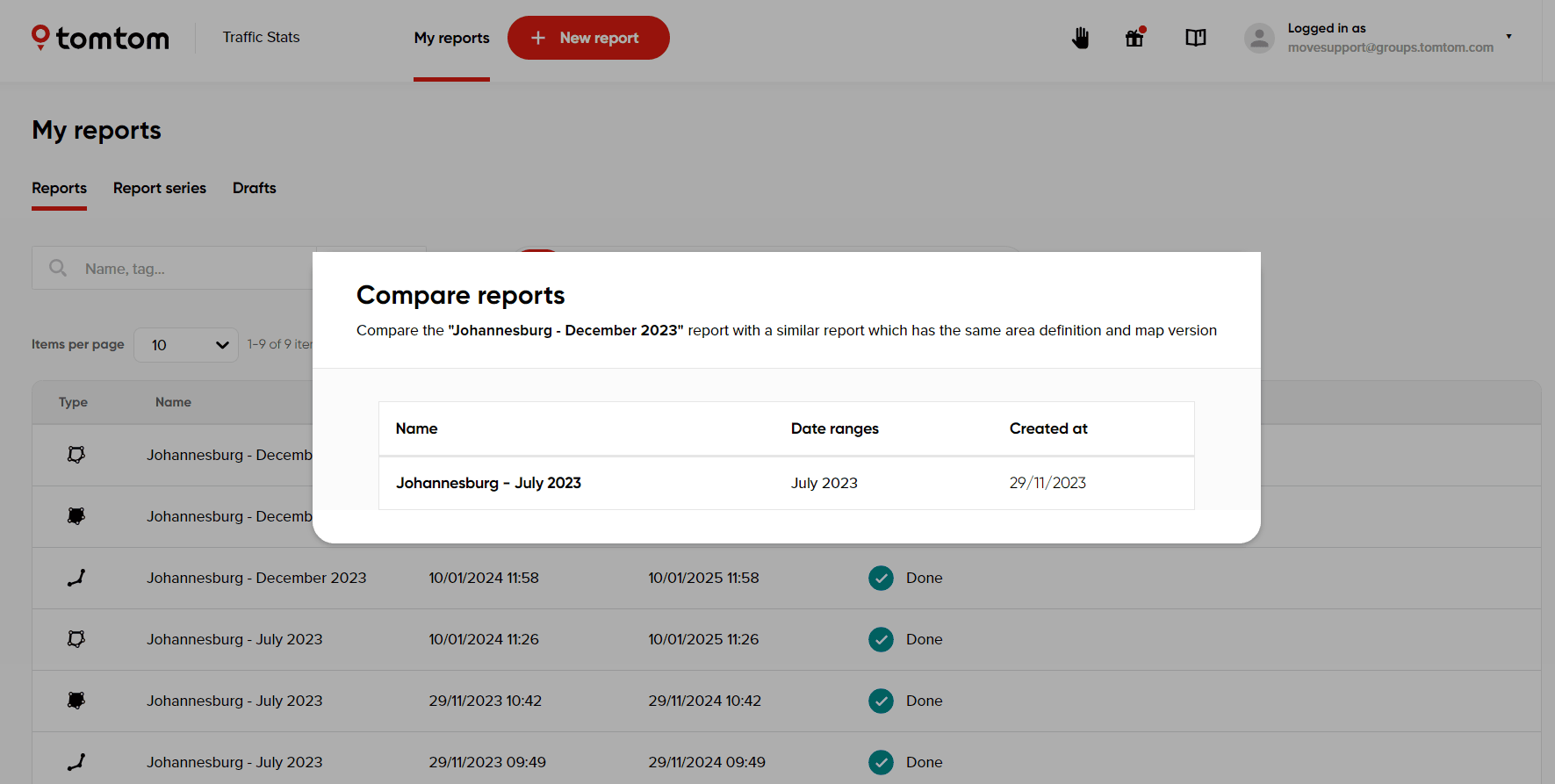Image resolution: width=1555 pixels, height=784 pixels.
Task: Click the Name column header in modal
Action: (416, 428)
